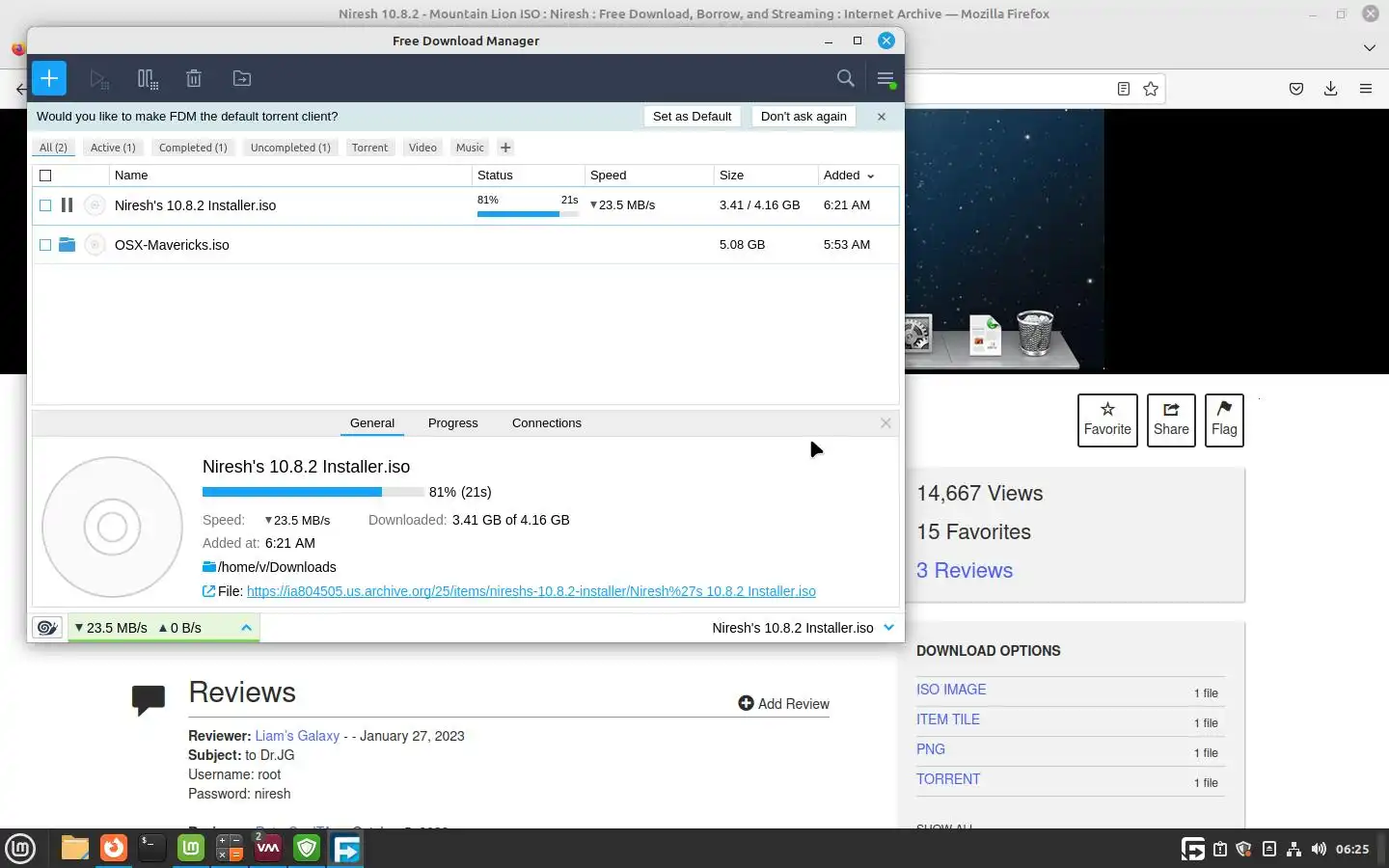Check the select-all downloads checkbox

pyautogui.click(x=45, y=176)
